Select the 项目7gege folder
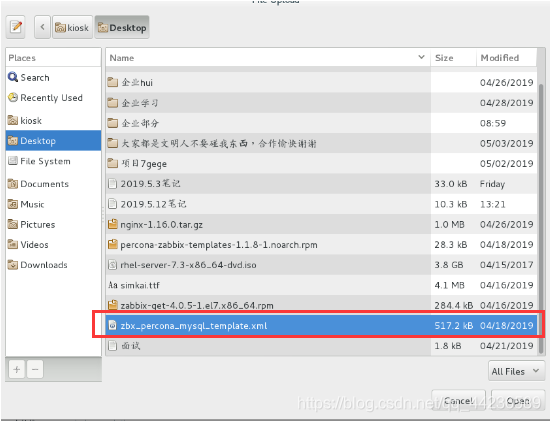 [321, 164]
